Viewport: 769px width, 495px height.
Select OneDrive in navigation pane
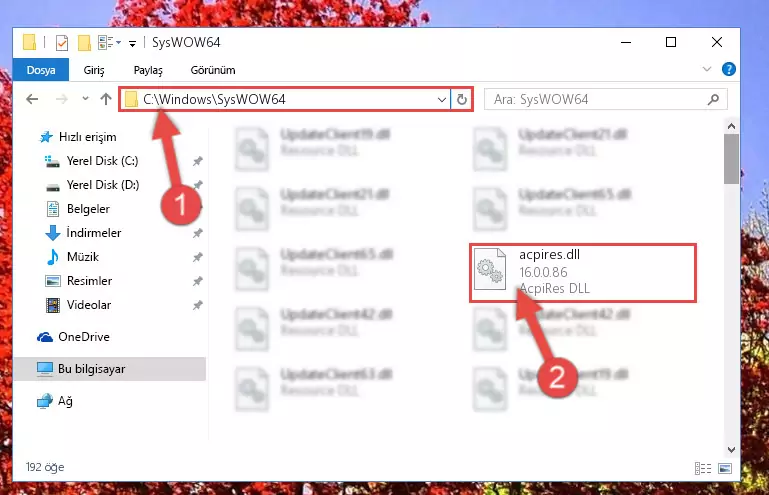pos(73,337)
